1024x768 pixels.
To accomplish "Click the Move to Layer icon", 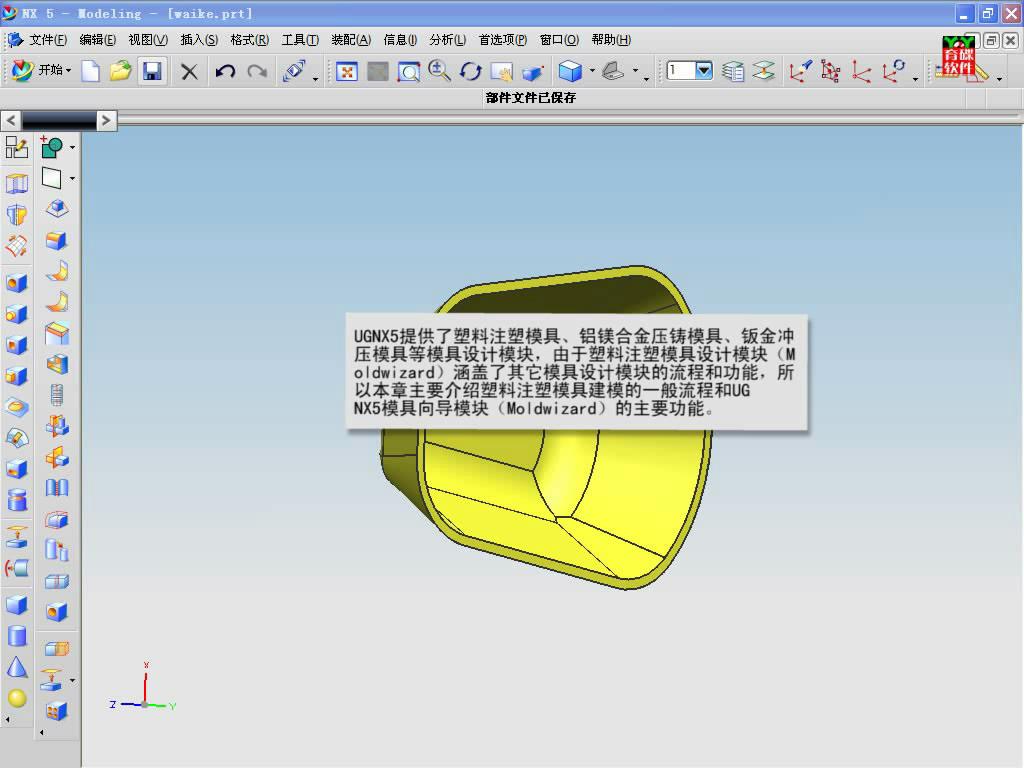I will click(x=764, y=71).
